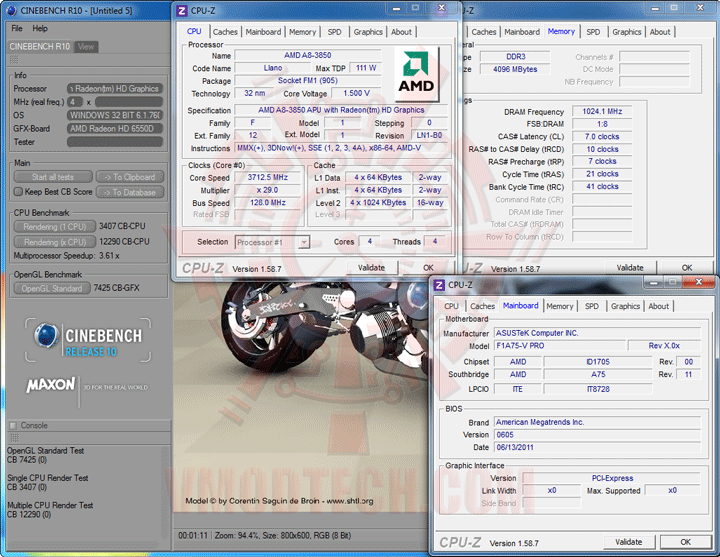This screenshot has height=557, width=720.
Task: Open SPD tab in the Mainboard CPU-Z window
Action: coord(592,306)
